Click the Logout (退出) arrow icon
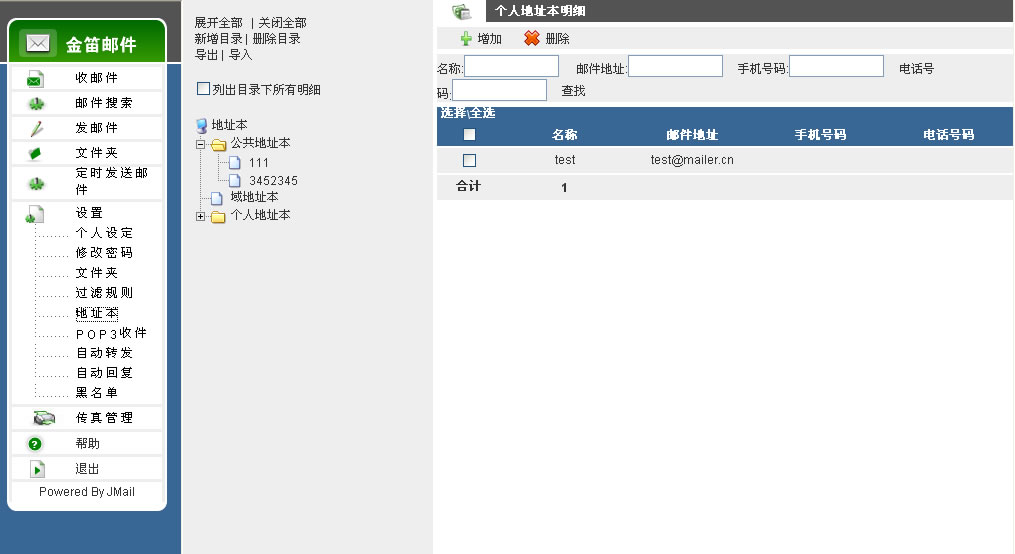The image size is (1015, 554). click(37, 469)
